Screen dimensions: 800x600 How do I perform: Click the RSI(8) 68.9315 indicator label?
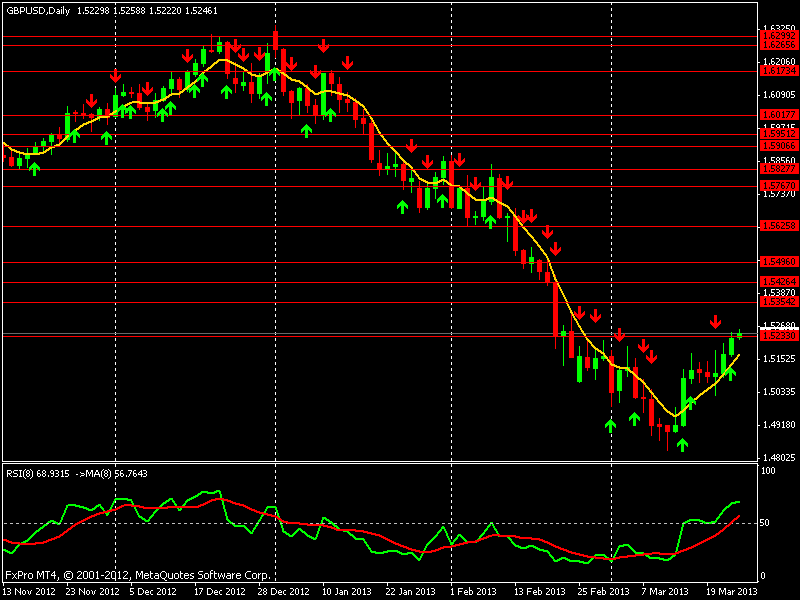[x=38, y=474]
